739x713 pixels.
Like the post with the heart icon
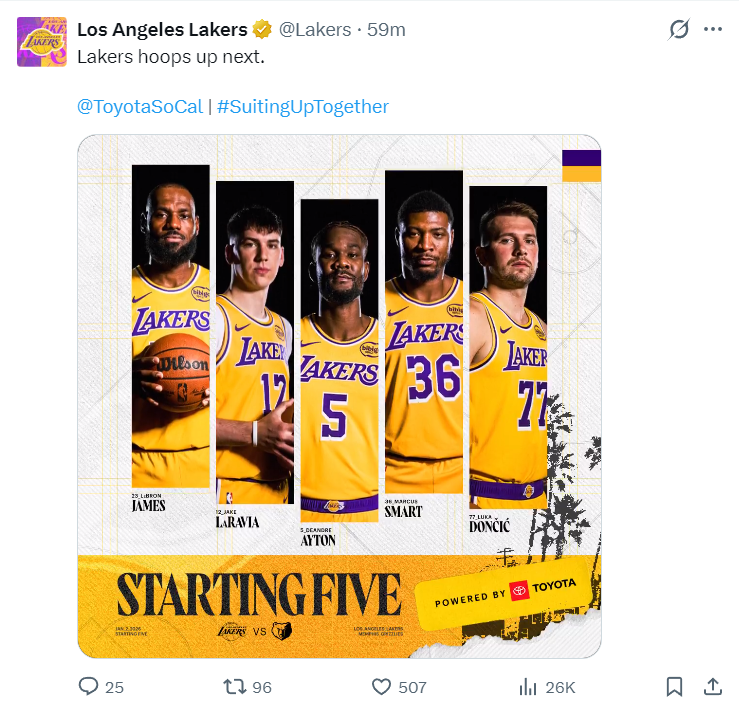(x=381, y=687)
